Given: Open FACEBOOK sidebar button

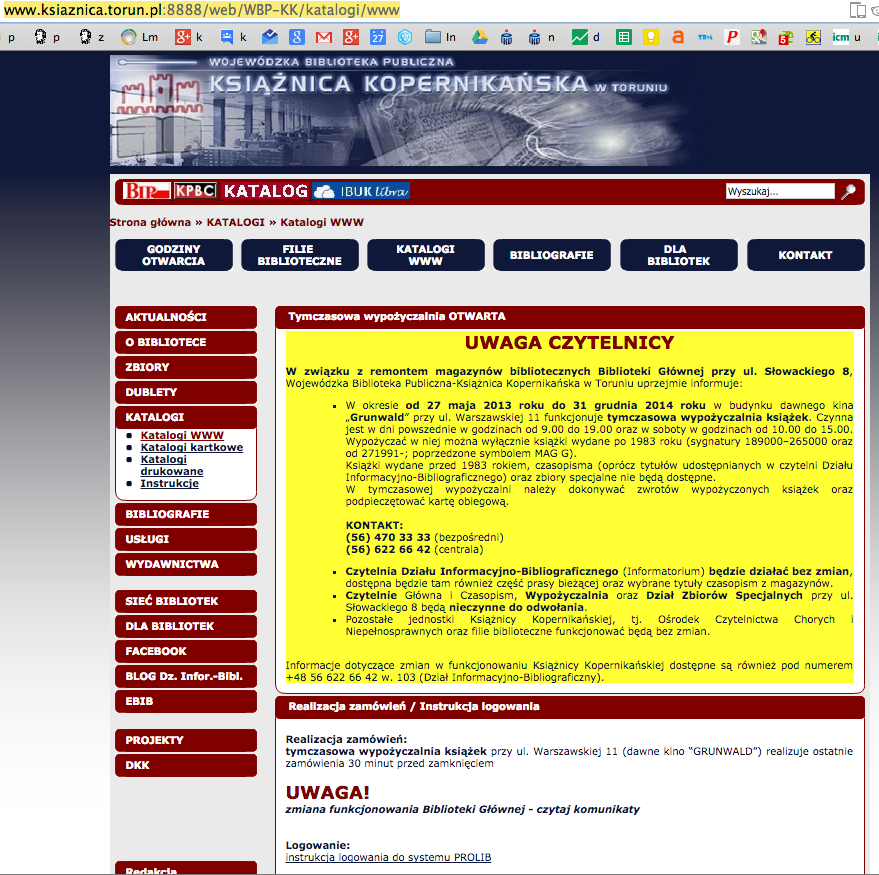Looking at the screenshot, I should pyautogui.click(x=186, y=651).
